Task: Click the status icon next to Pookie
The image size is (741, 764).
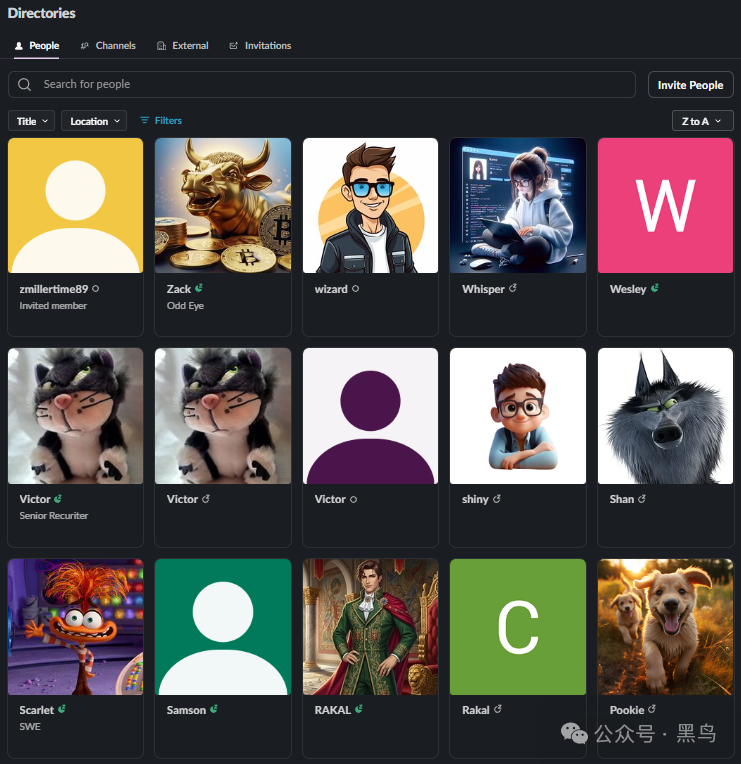Action: click(x=651, y=709)
